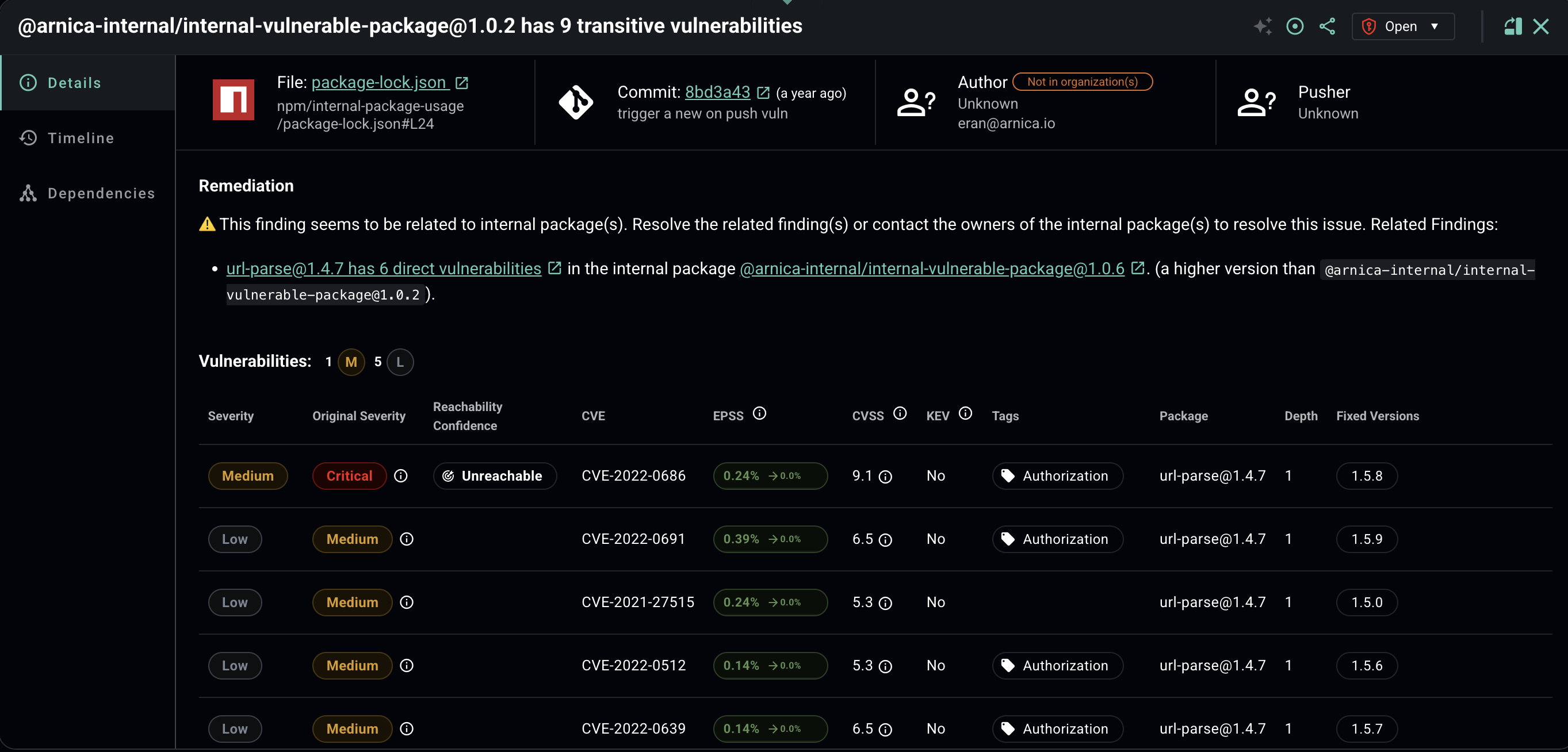Screen dimensions: 1568x752
Task: Click info icon next to EPSS header
Action: click(759, 414)
